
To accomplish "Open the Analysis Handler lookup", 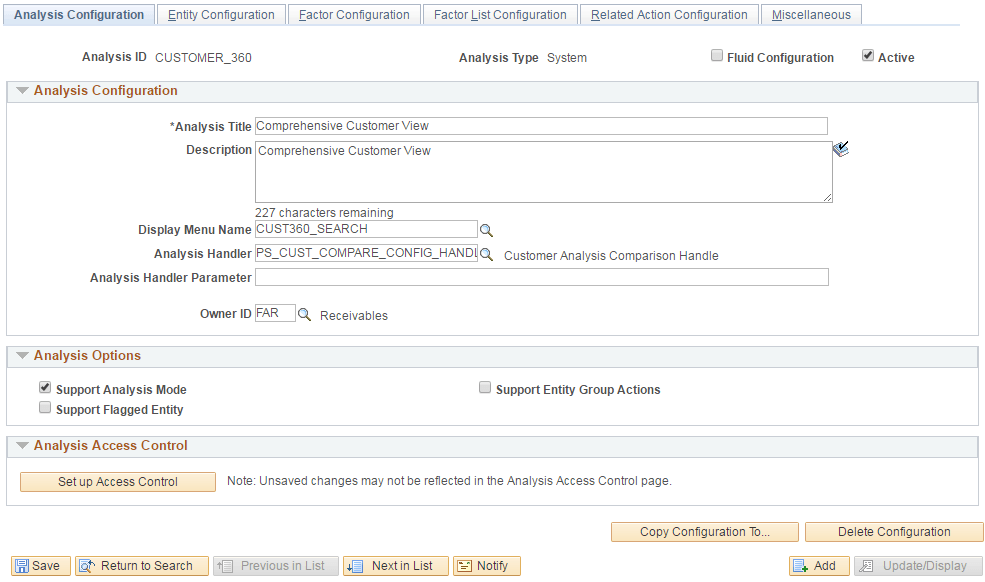I will click(487, 254).
